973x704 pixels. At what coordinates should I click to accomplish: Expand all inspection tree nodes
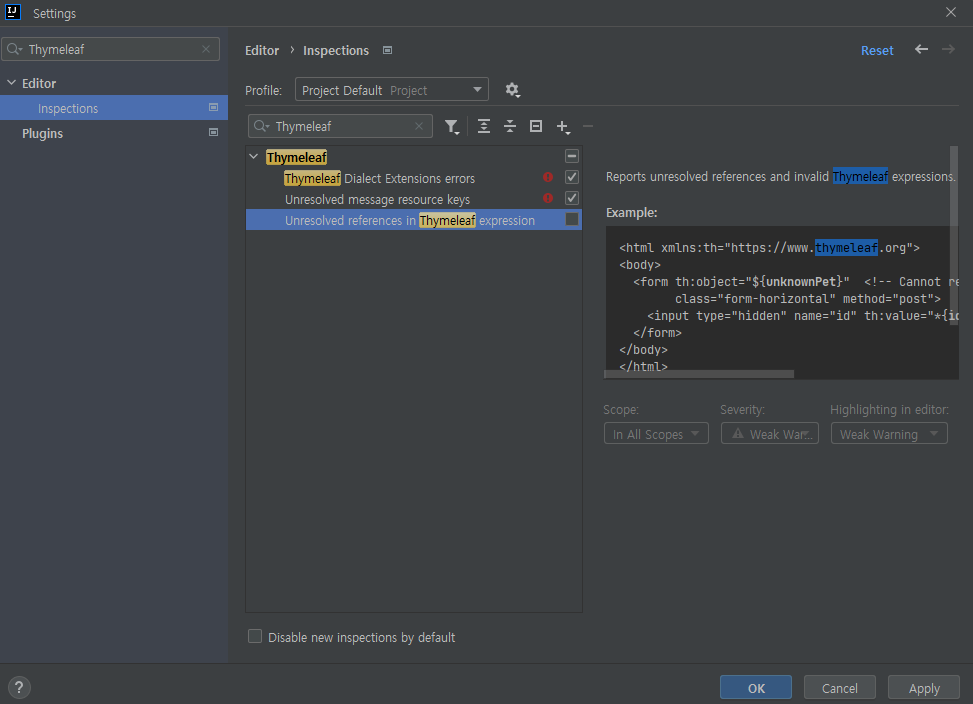(484, 127)
